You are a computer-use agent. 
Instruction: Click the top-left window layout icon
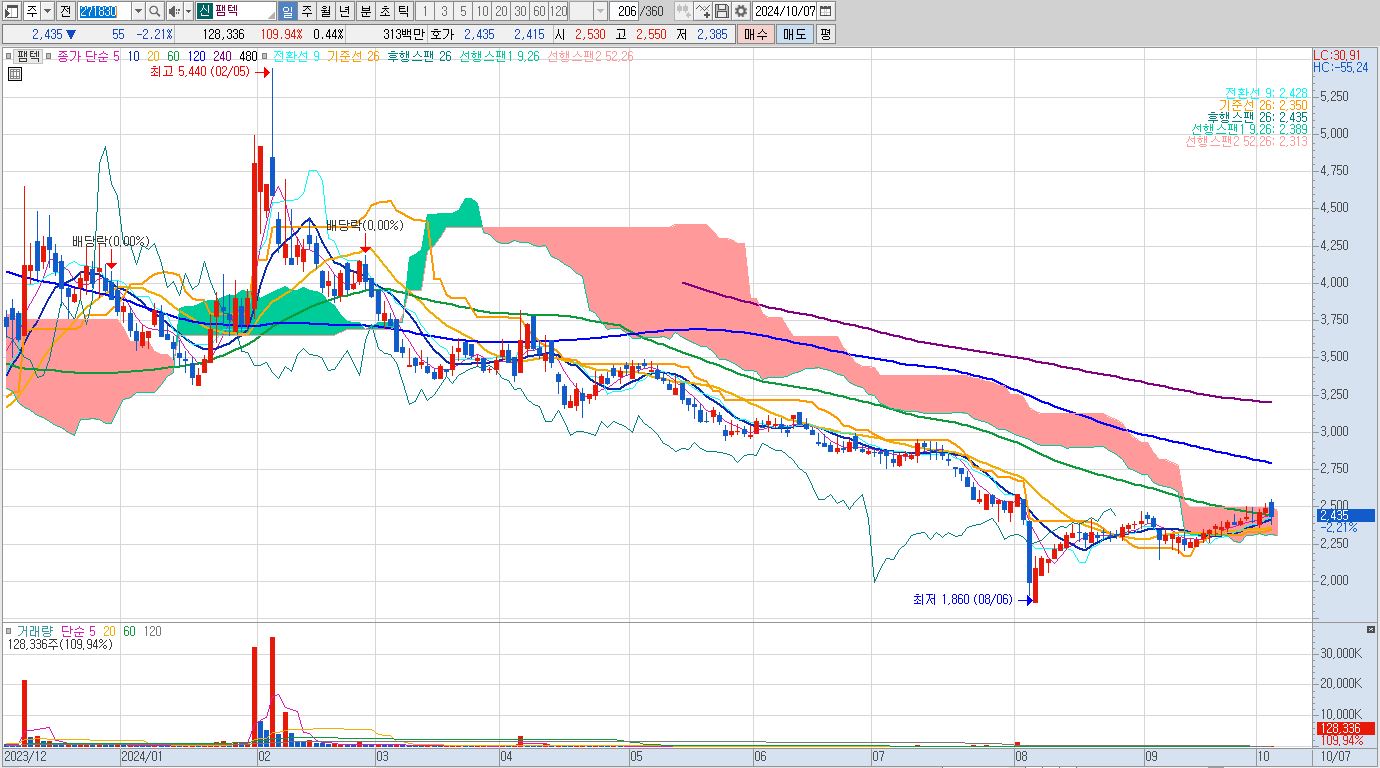[x=11, y=11]
